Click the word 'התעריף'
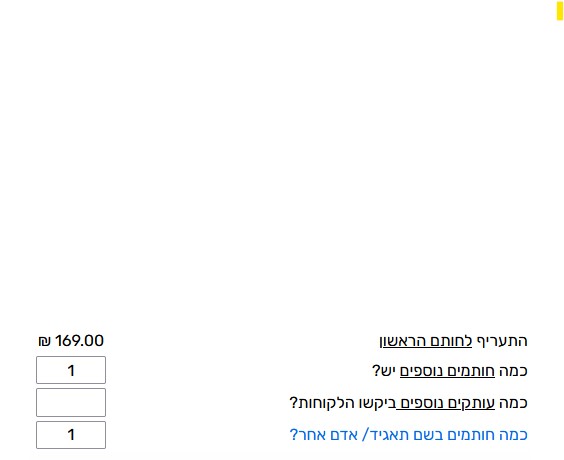The height and width of the screenshot is (460, 564). coord(502,341)
